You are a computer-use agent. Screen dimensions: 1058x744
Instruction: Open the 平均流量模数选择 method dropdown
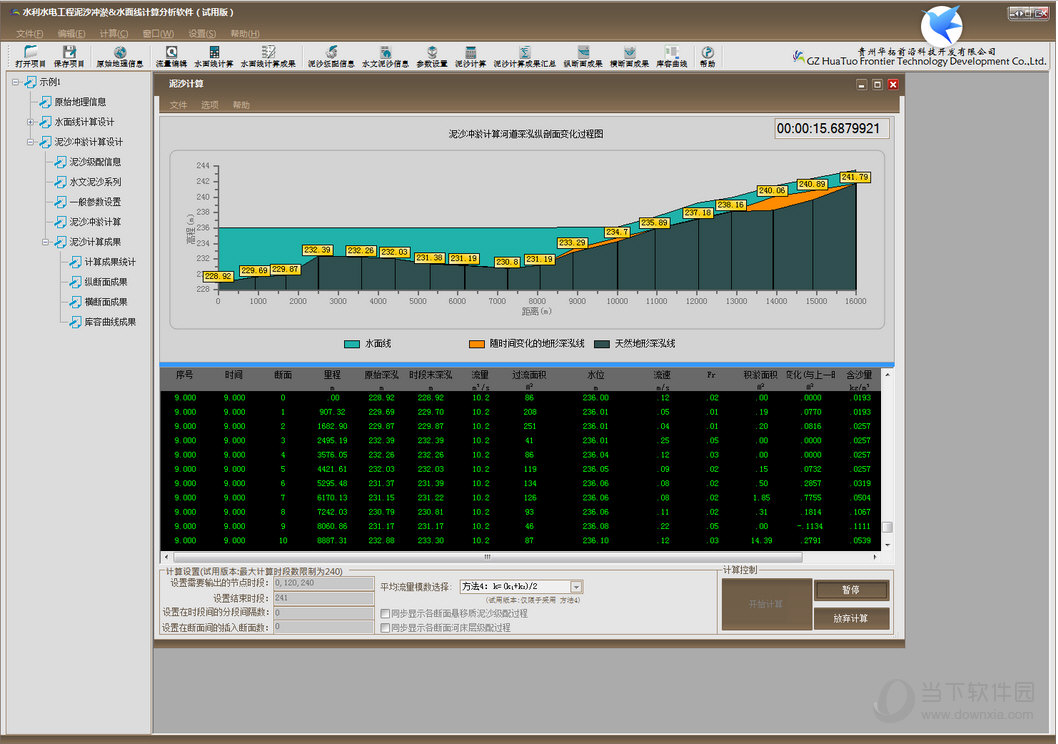click(576, 587)
